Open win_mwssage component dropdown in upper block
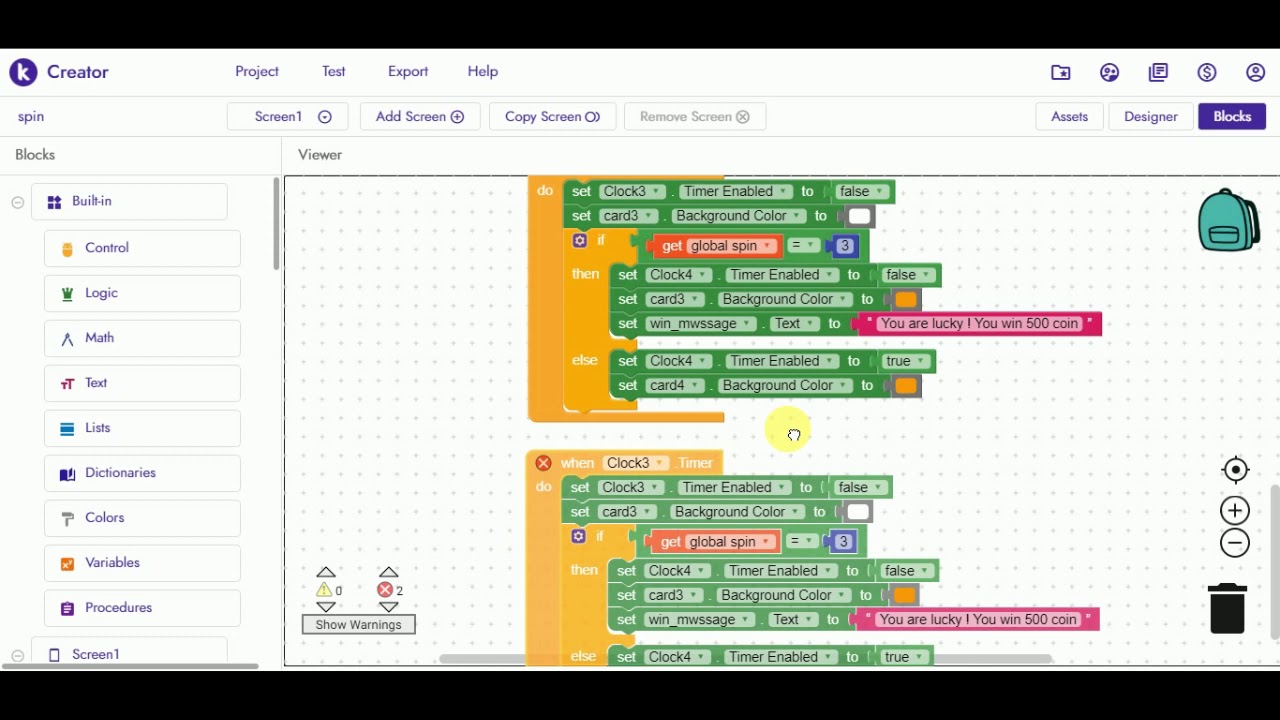Screen dimensions: 1280x720 pyautogui.click(x=699, y=324)
